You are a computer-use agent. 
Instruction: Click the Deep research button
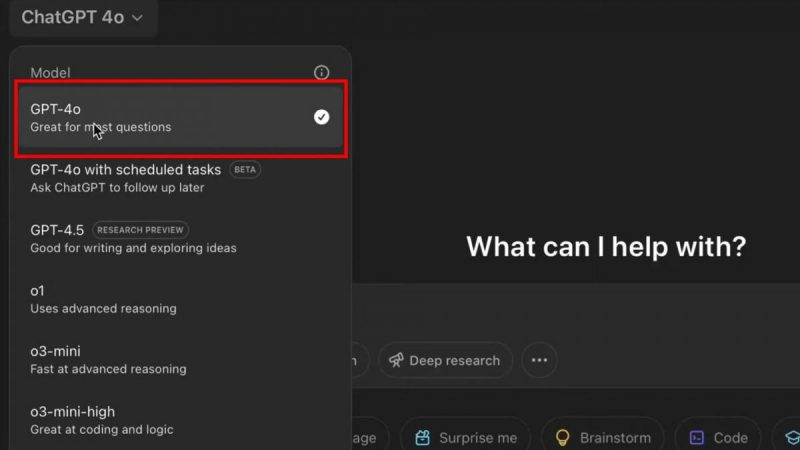445,360
